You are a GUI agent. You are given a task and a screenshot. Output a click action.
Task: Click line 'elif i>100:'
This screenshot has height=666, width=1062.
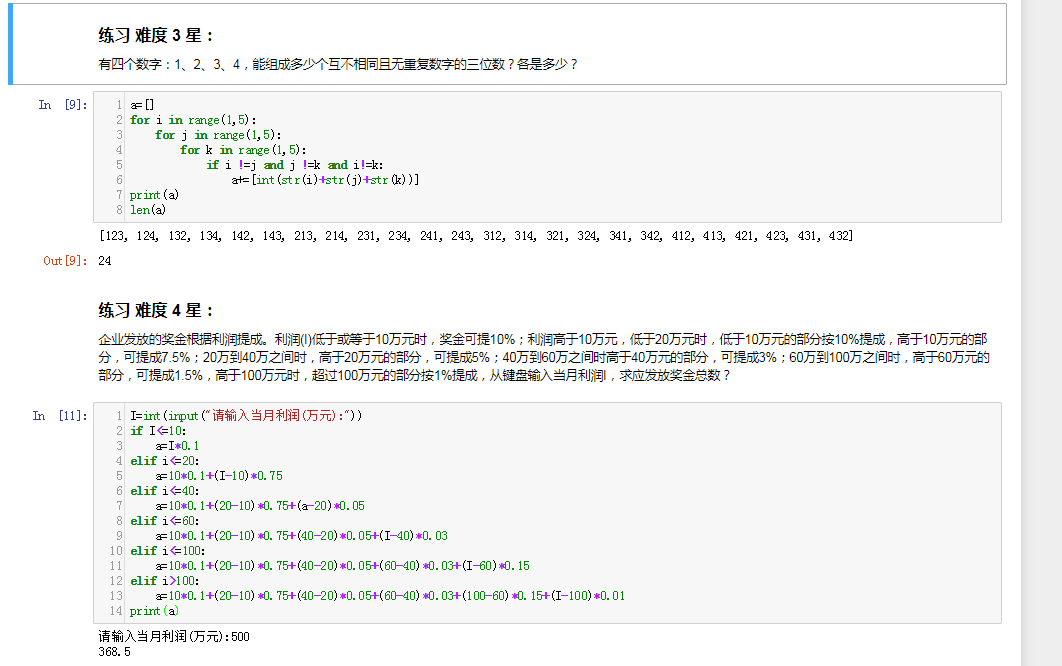click(165, 581)
